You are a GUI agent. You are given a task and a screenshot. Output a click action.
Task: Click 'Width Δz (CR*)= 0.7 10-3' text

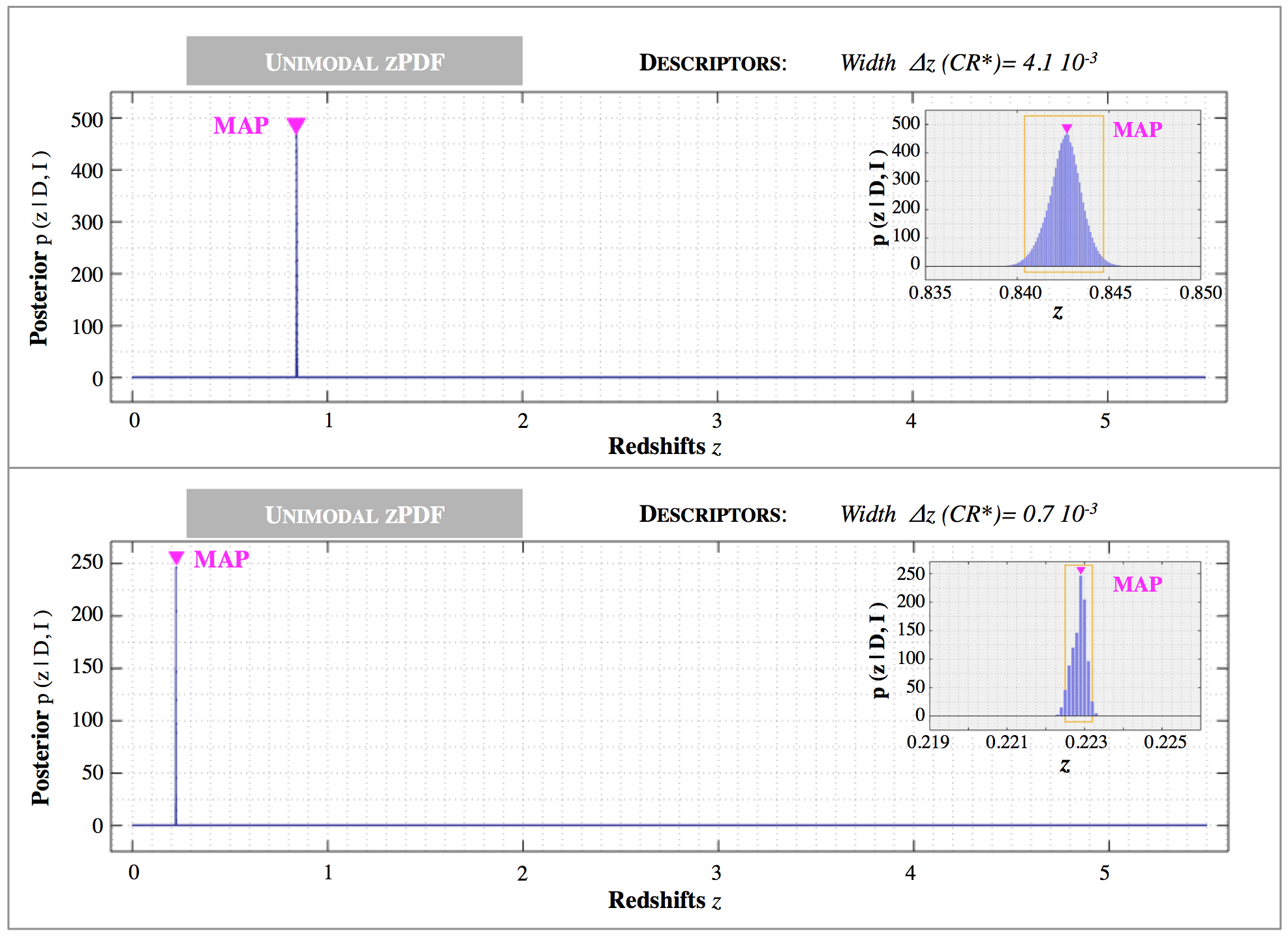point(968,514)
